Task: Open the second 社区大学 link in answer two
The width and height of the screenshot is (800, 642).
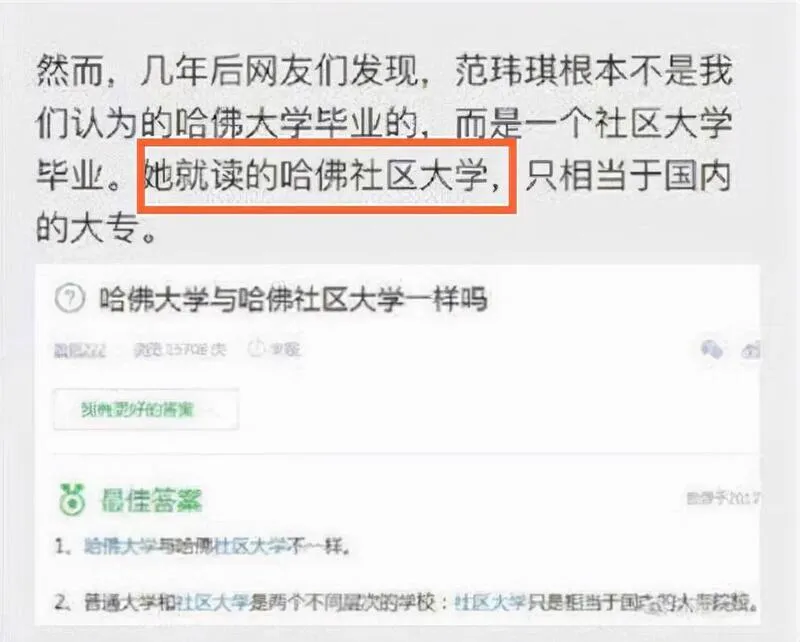Action: (490, 602)
